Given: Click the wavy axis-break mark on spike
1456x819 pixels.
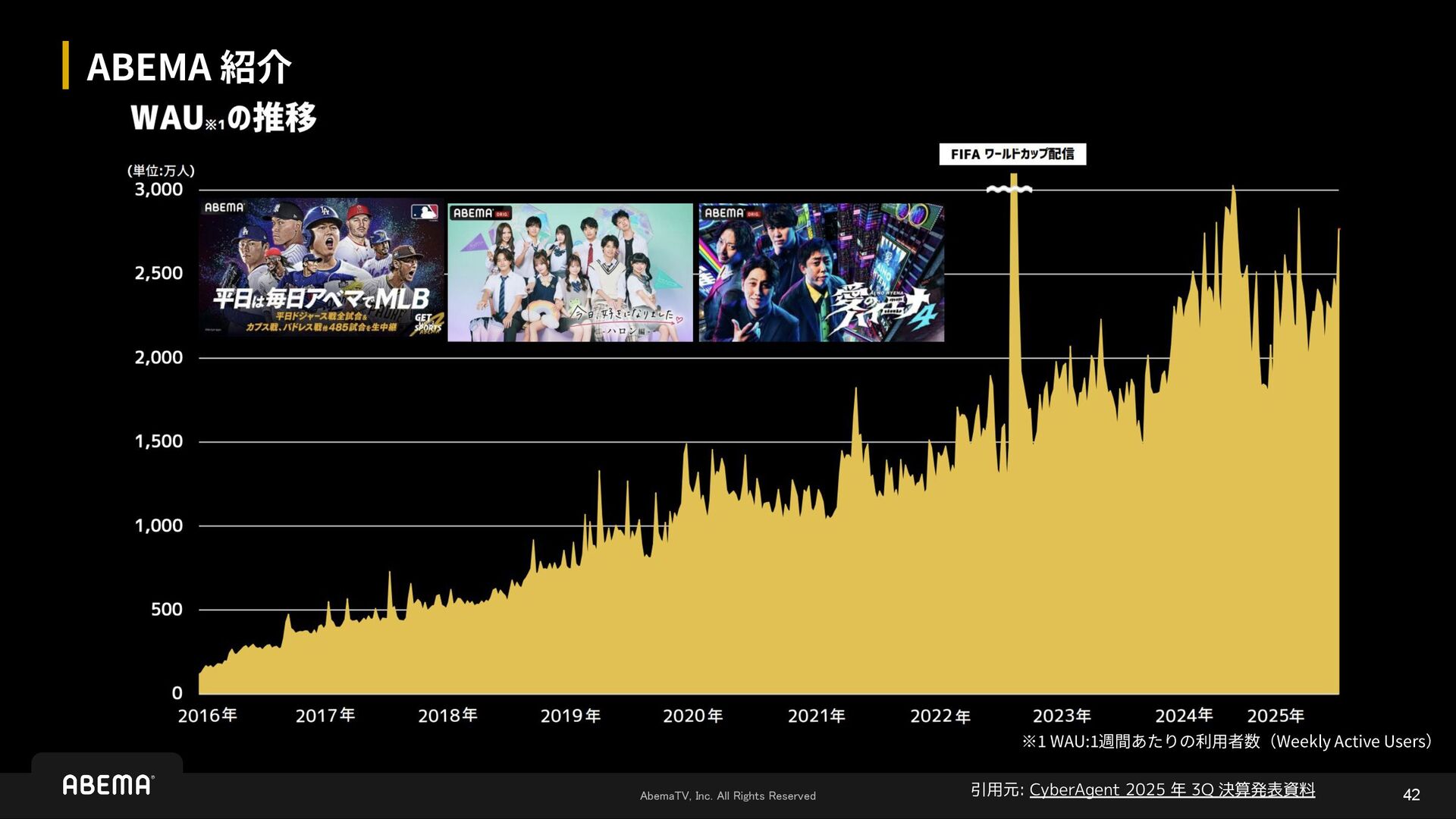Looking at the screenshot, I should coord(1009,189).
